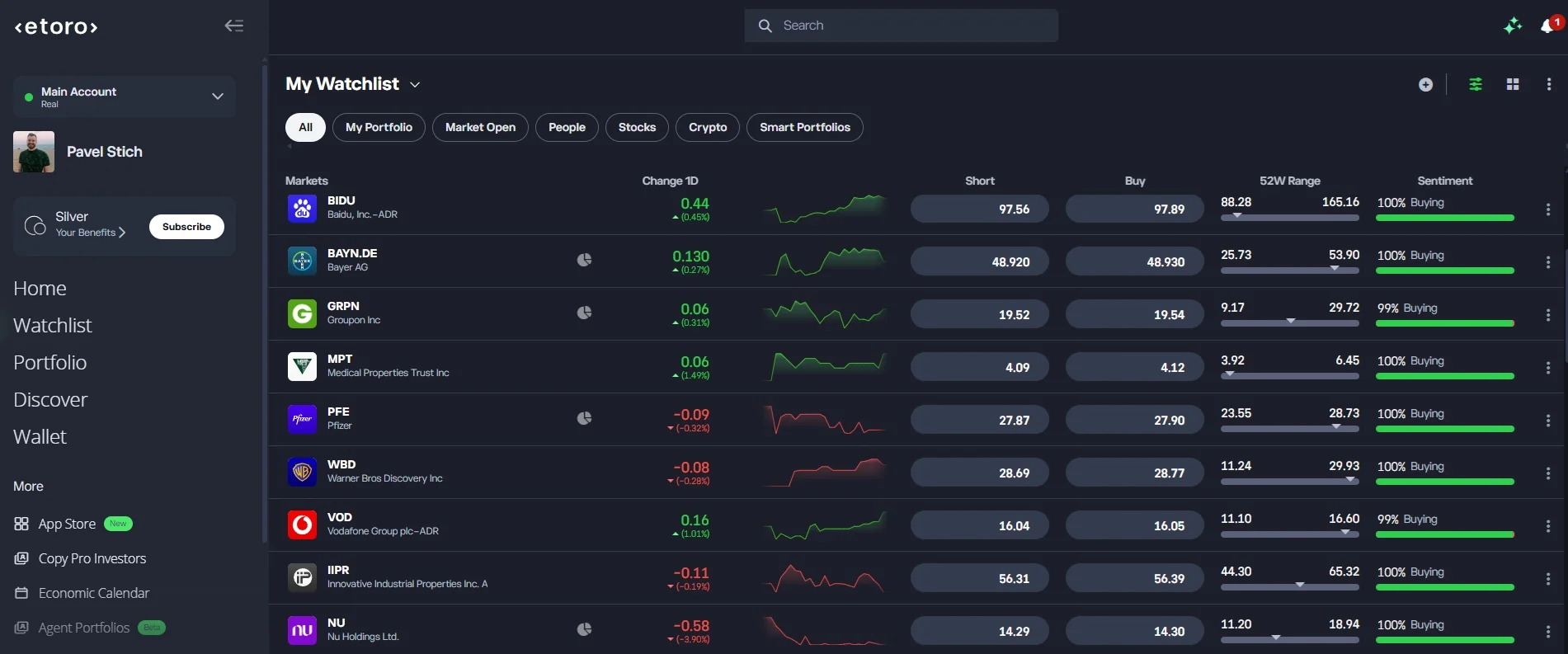Click the eToro logo
1568x654 pixels.
[x=56, y=26]
